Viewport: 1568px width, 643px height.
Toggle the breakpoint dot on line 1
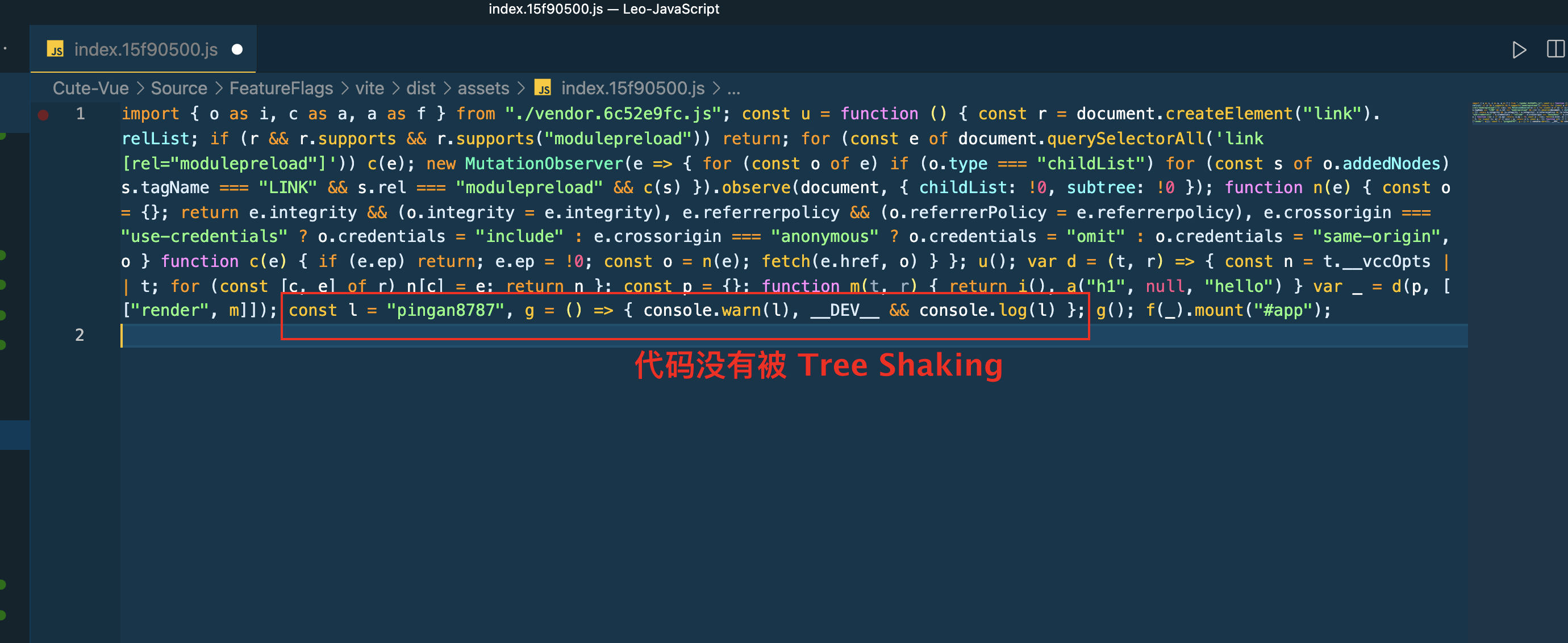click(43, 114)
